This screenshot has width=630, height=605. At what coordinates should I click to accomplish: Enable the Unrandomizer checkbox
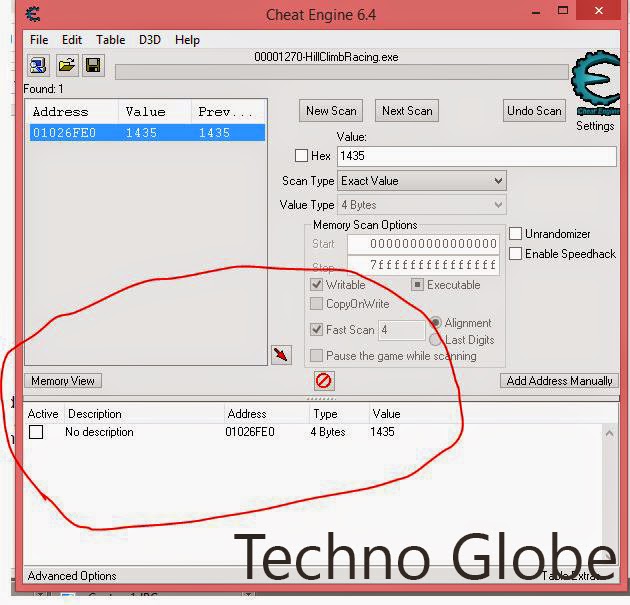point(515,233)
